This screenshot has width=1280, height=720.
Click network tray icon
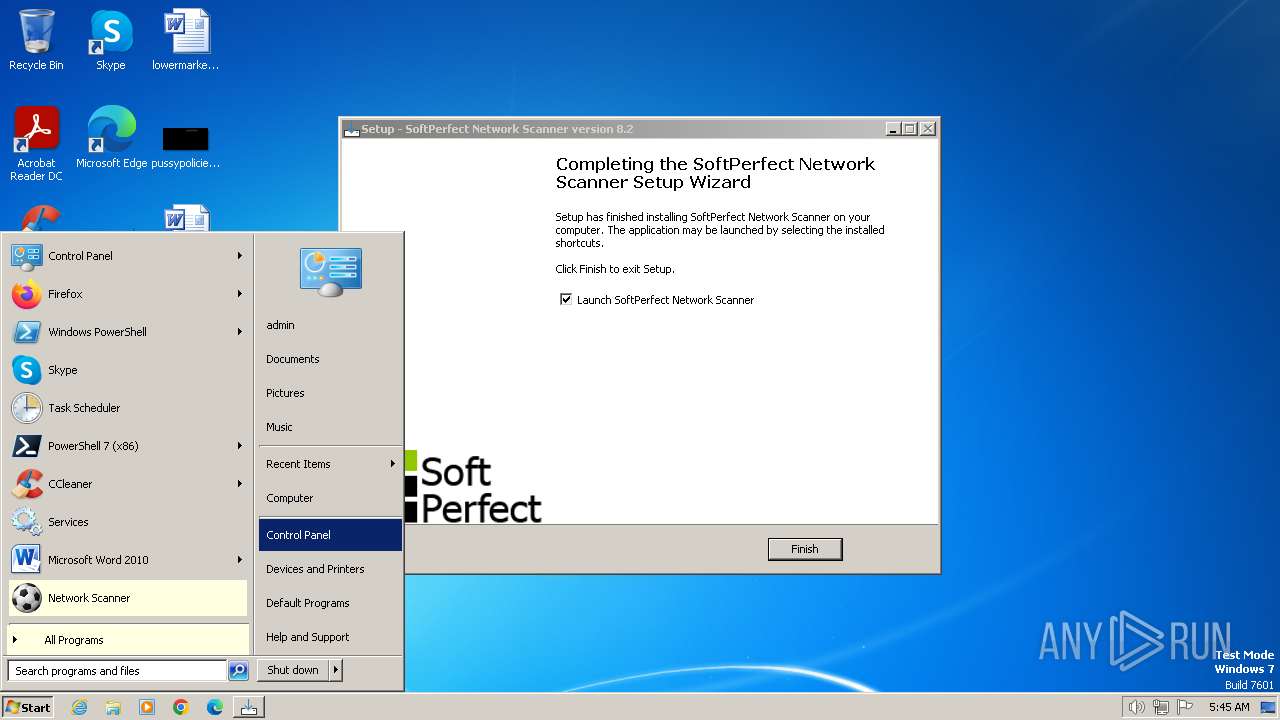(1161, 707)
